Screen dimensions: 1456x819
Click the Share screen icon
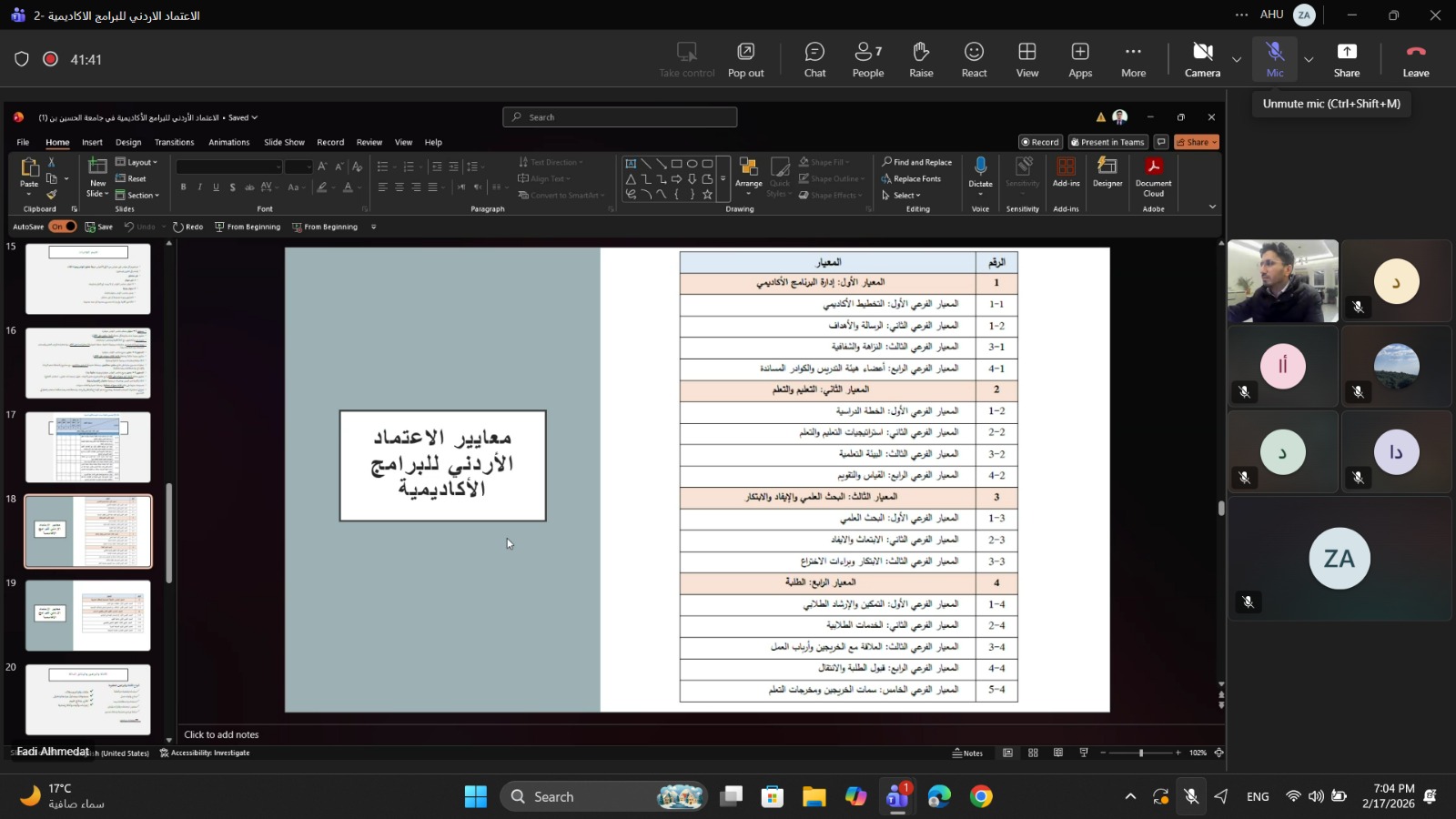tap(1346, 60)
